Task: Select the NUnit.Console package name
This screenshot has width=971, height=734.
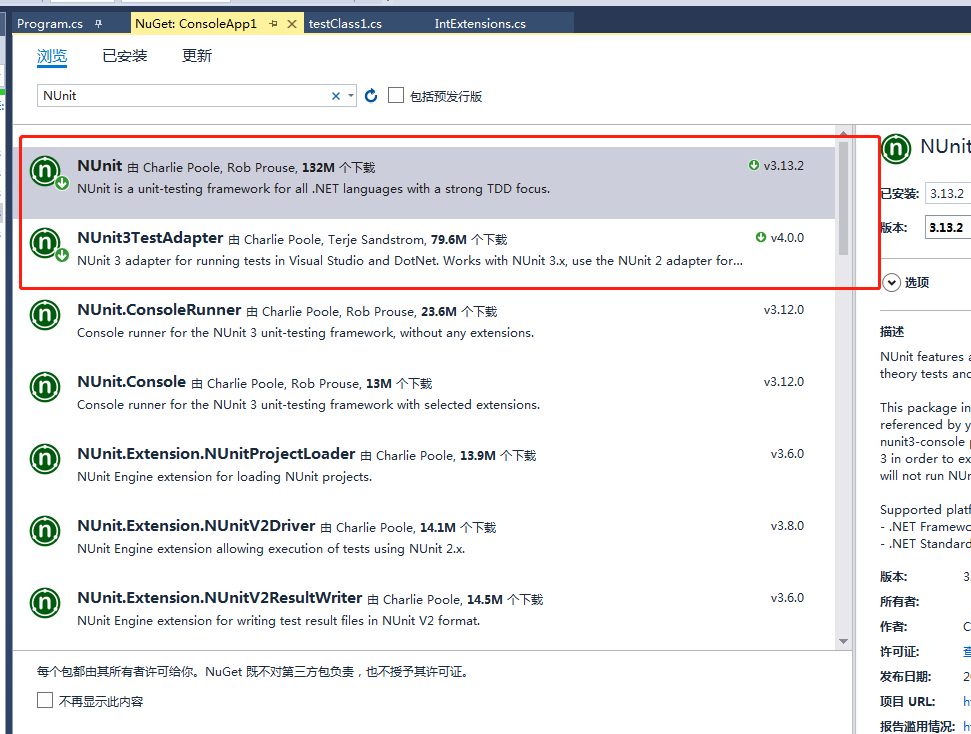Action: [x=131, y=382]
